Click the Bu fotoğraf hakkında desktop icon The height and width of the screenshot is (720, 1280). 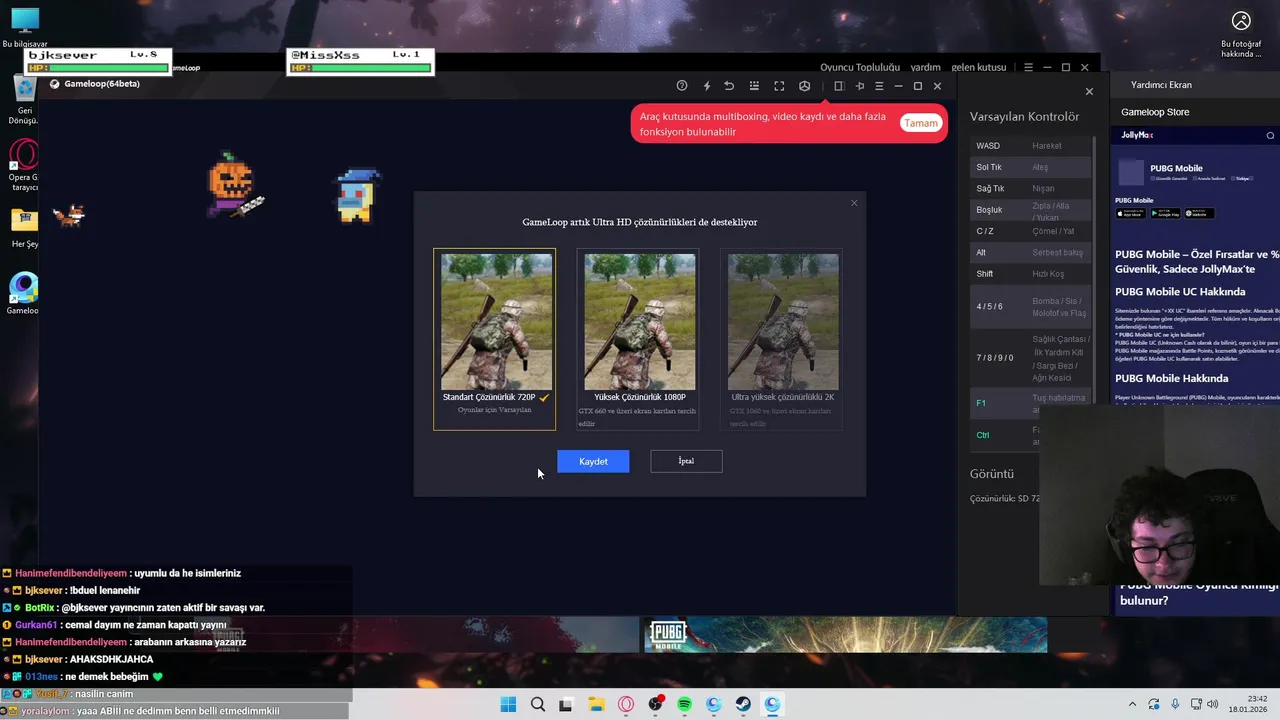1241,34
